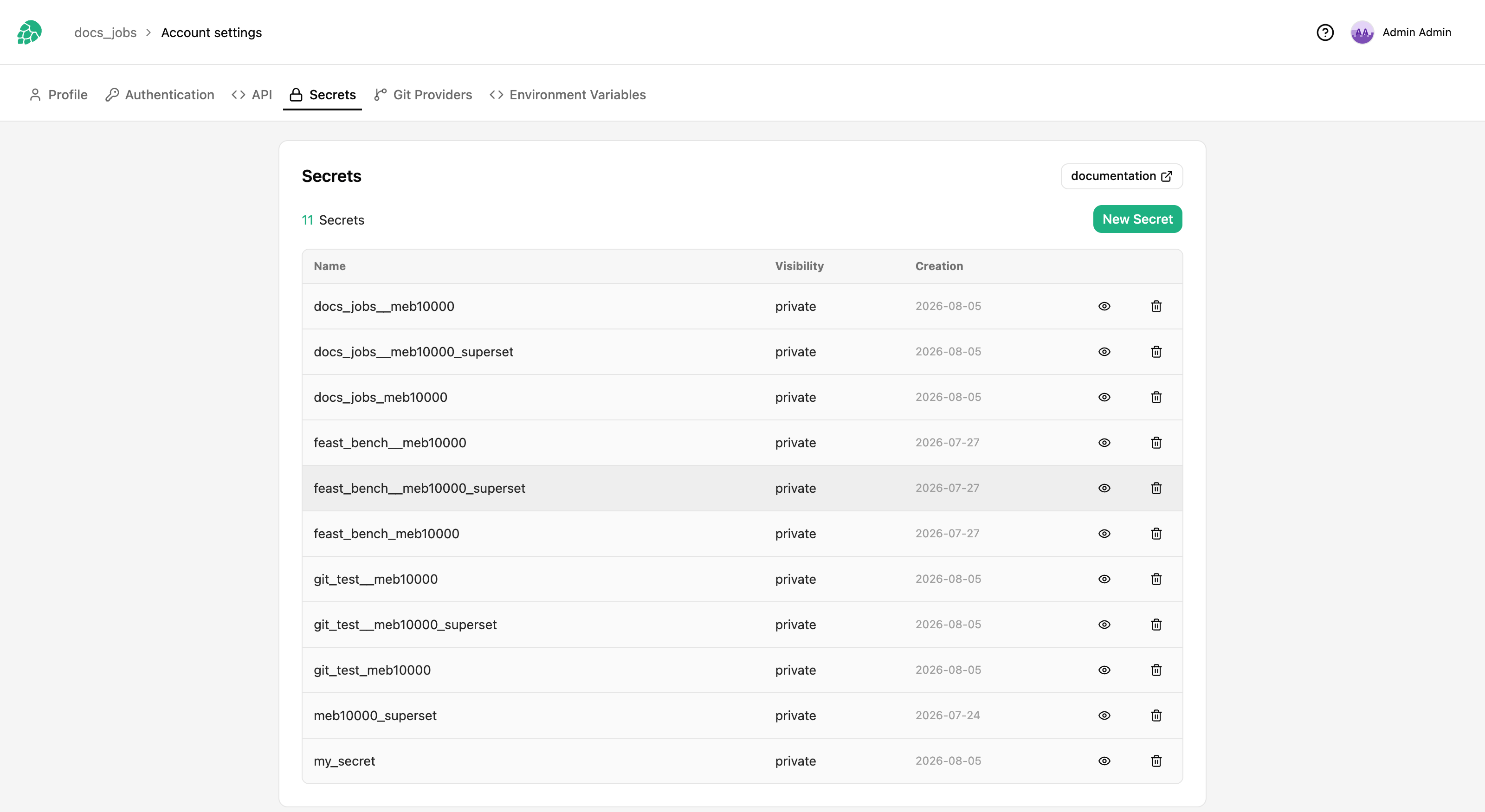
Task: Click the Creation column header
Action: [x=939, y=266]
